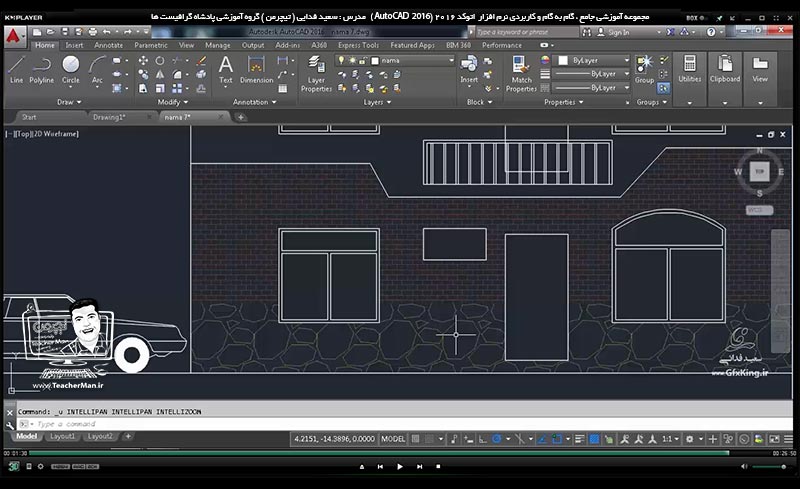Click the Rotate tool in Modify panel
Viewport: 800px width, 489px height.
(160, 60)
